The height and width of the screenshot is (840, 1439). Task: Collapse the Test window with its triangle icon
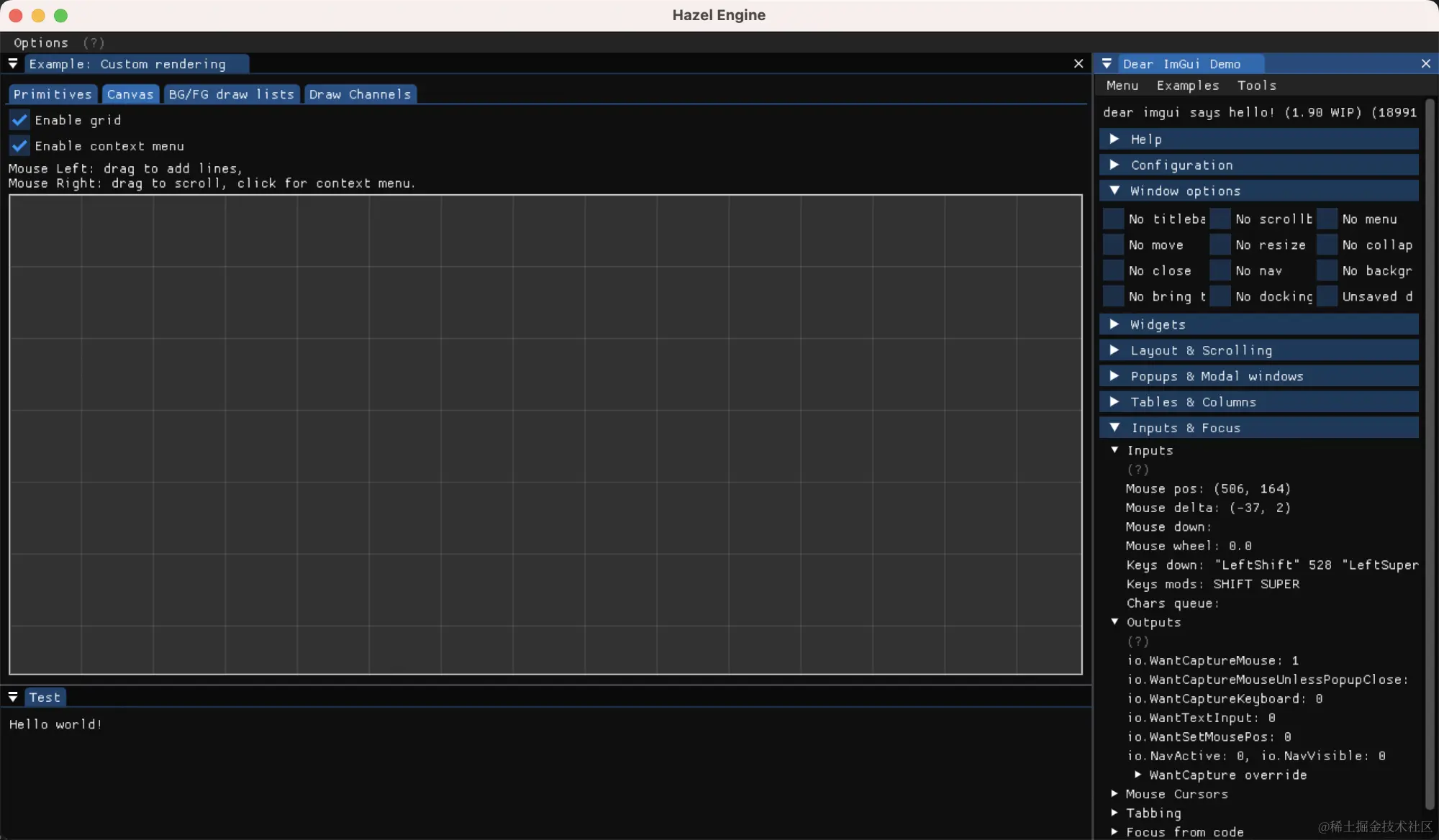(13, 697)
